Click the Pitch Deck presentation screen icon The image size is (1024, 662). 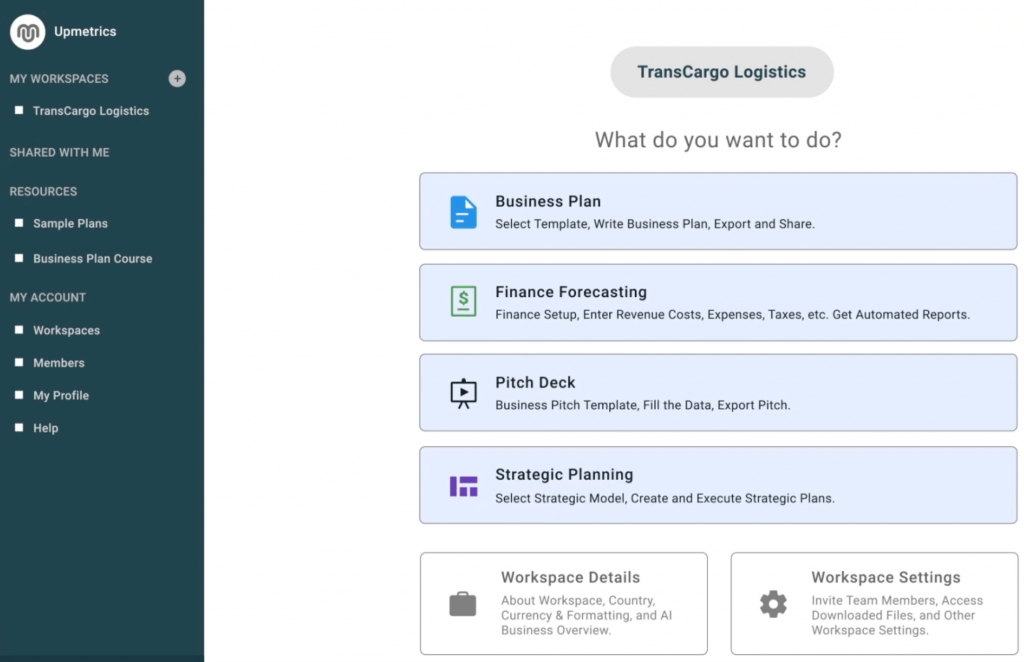tap(464, 393)
